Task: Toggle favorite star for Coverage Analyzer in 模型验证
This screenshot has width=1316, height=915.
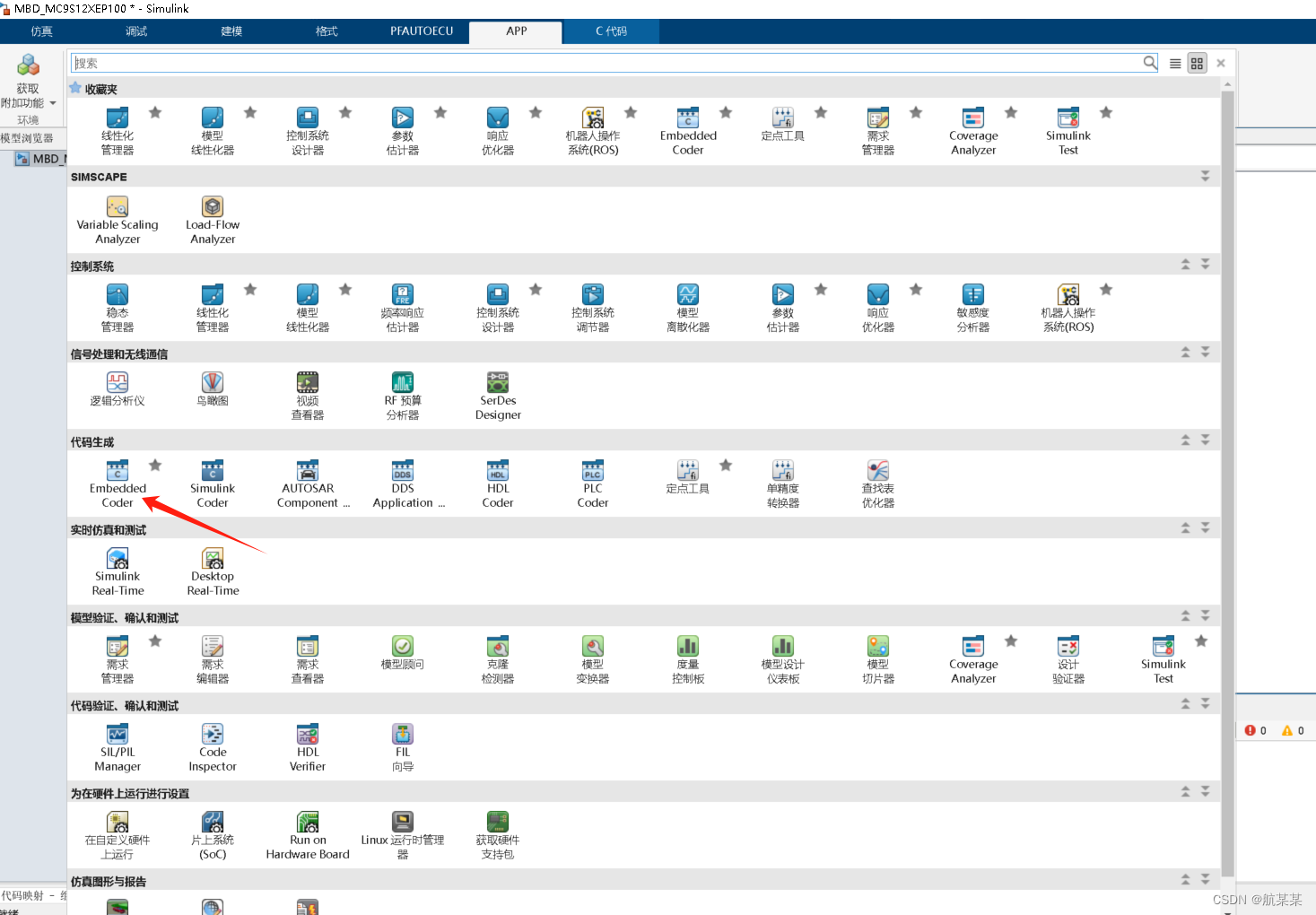Action: click(x=1011, y=640)
